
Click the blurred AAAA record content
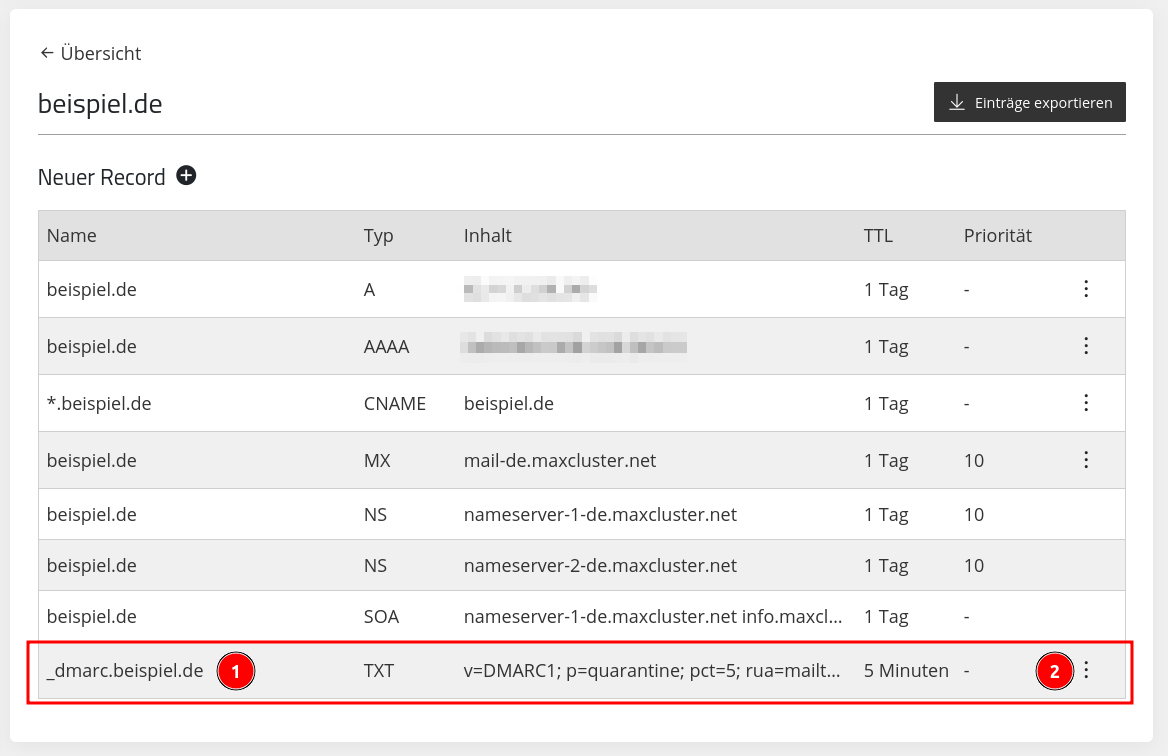574,346
